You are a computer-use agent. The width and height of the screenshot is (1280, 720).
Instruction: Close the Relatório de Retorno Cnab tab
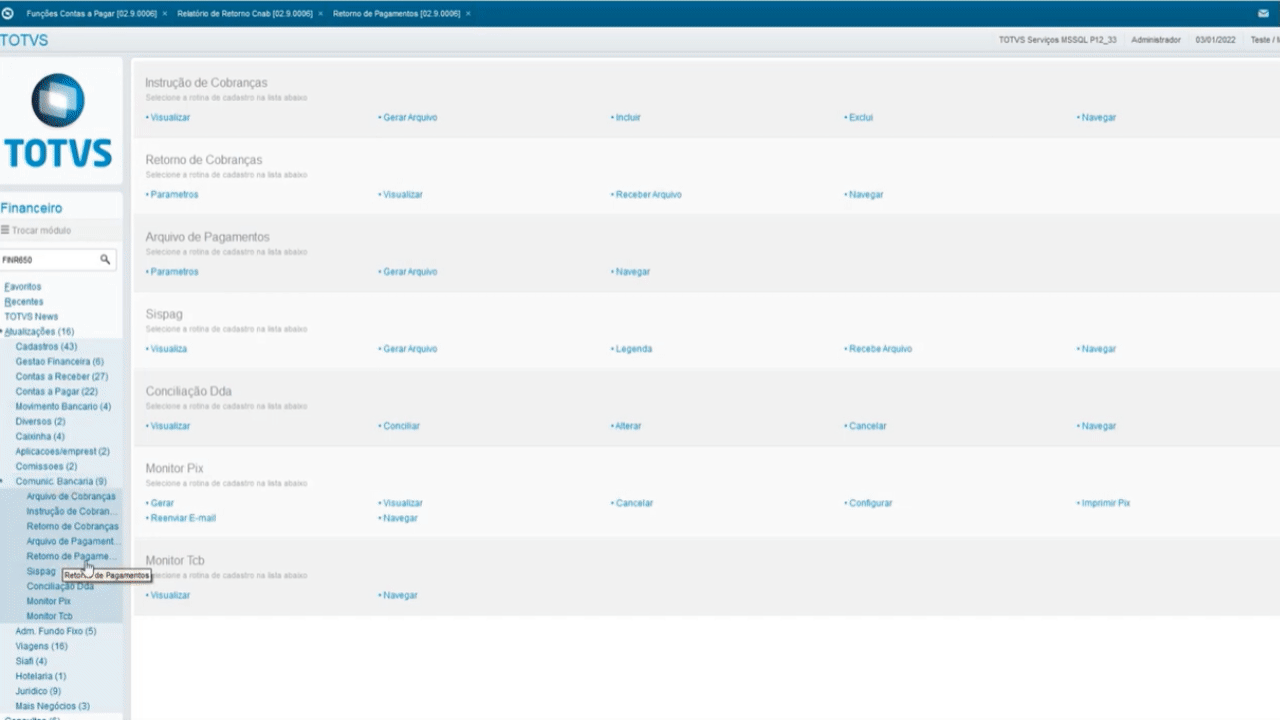(321, 13)
